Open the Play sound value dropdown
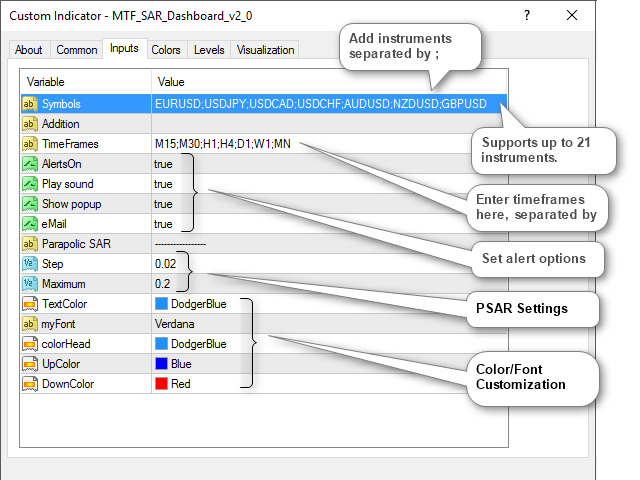 163,184
